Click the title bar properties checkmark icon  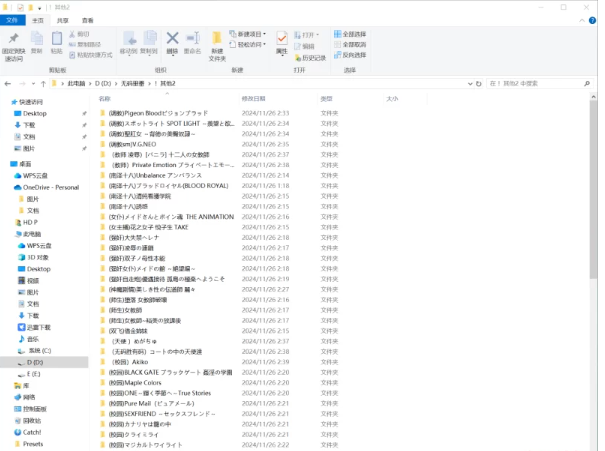point(20,7)
